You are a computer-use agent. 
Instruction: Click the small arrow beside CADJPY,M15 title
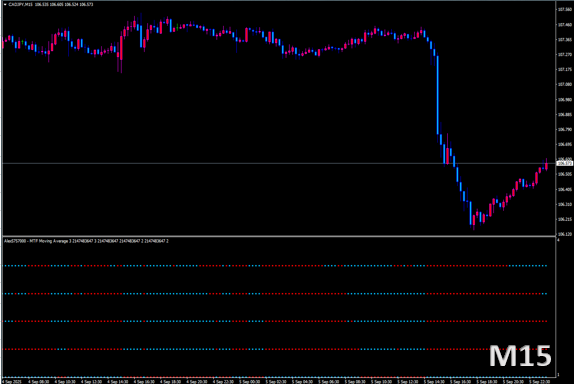(5, 4)
